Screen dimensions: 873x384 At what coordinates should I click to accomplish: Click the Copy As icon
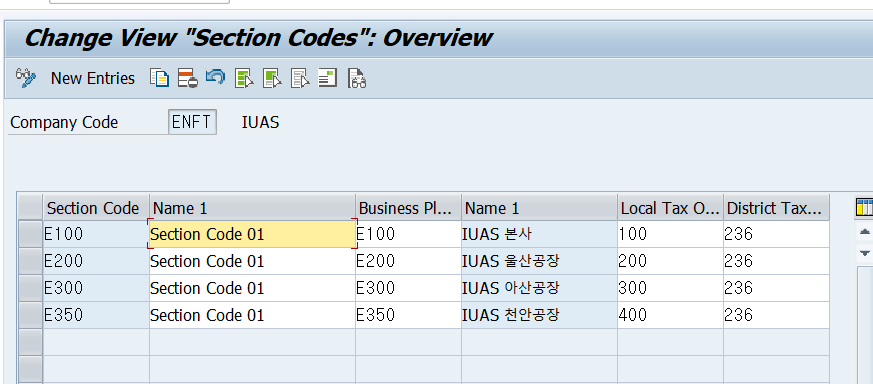(x=159, y=78)
